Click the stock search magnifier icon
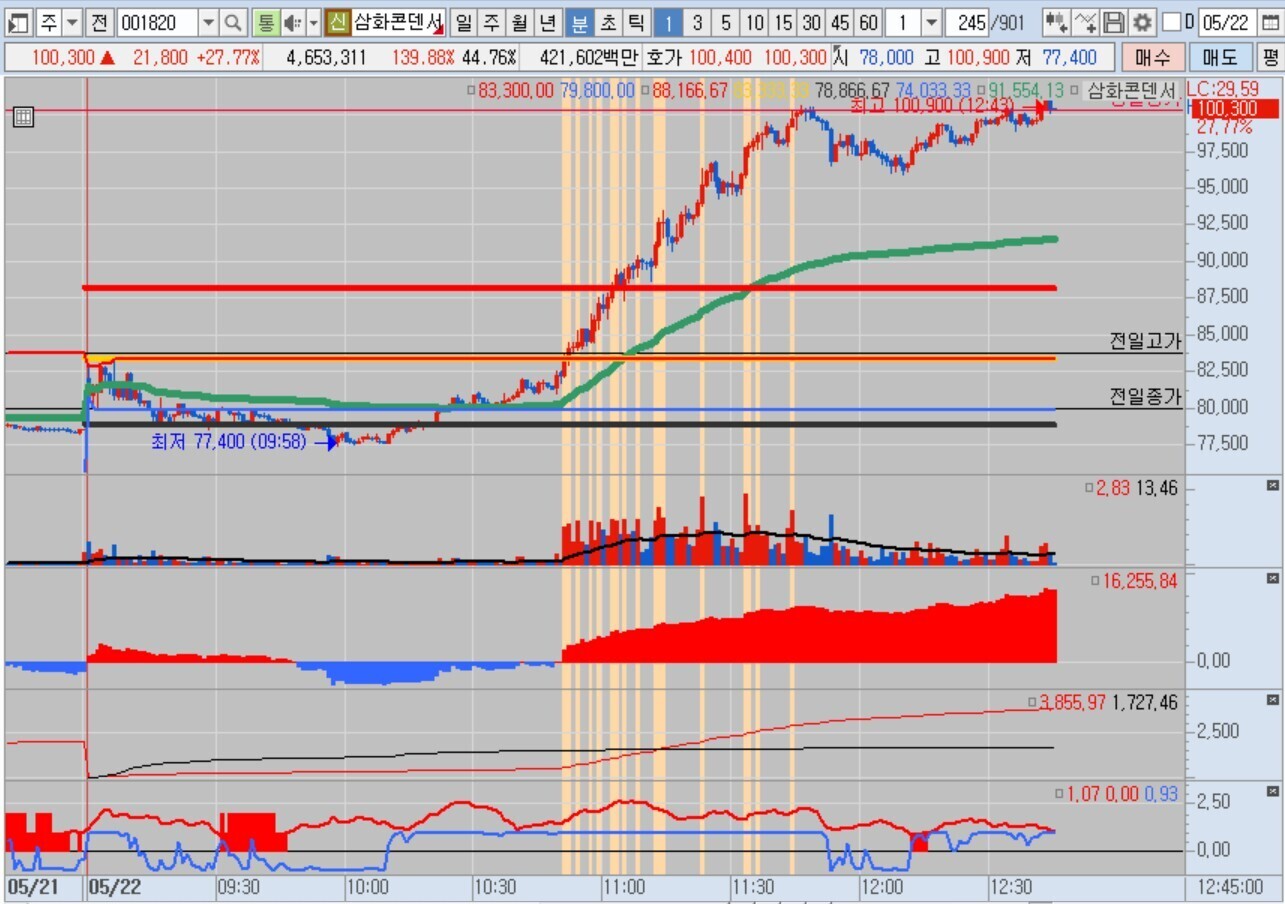Screen dimensions: 1285x904 click(232, 22)
